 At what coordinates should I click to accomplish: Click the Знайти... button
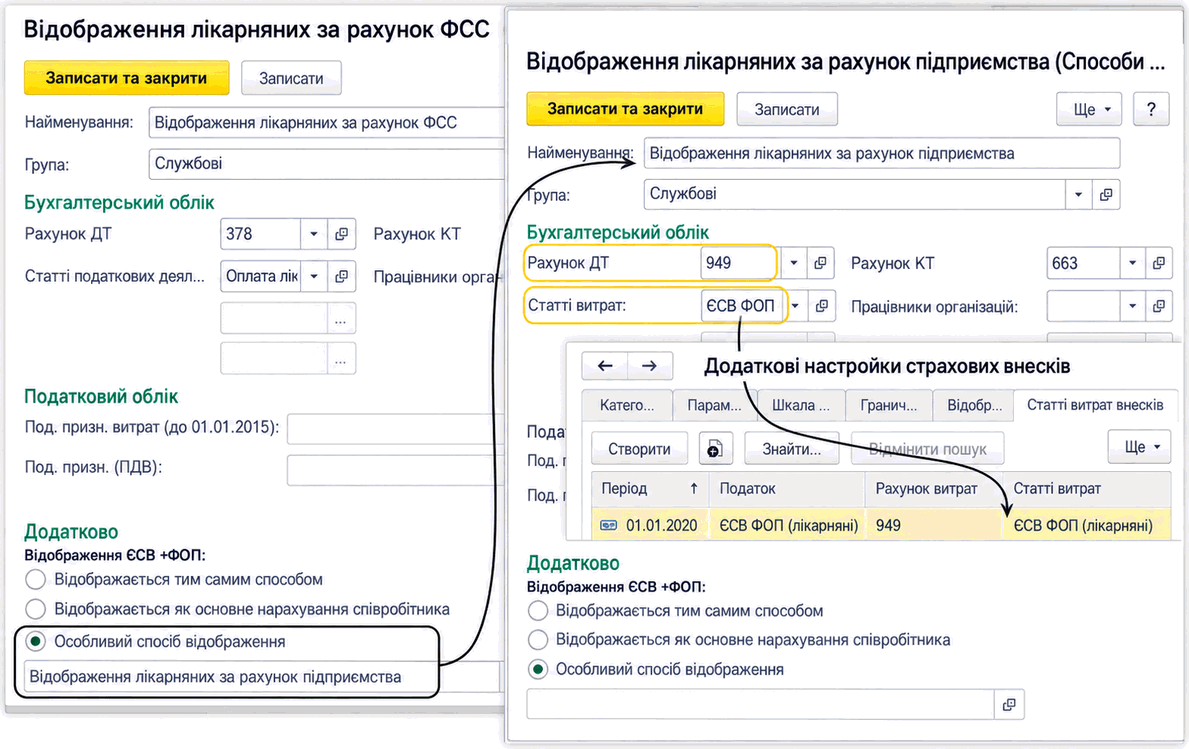tap(792, 449)
